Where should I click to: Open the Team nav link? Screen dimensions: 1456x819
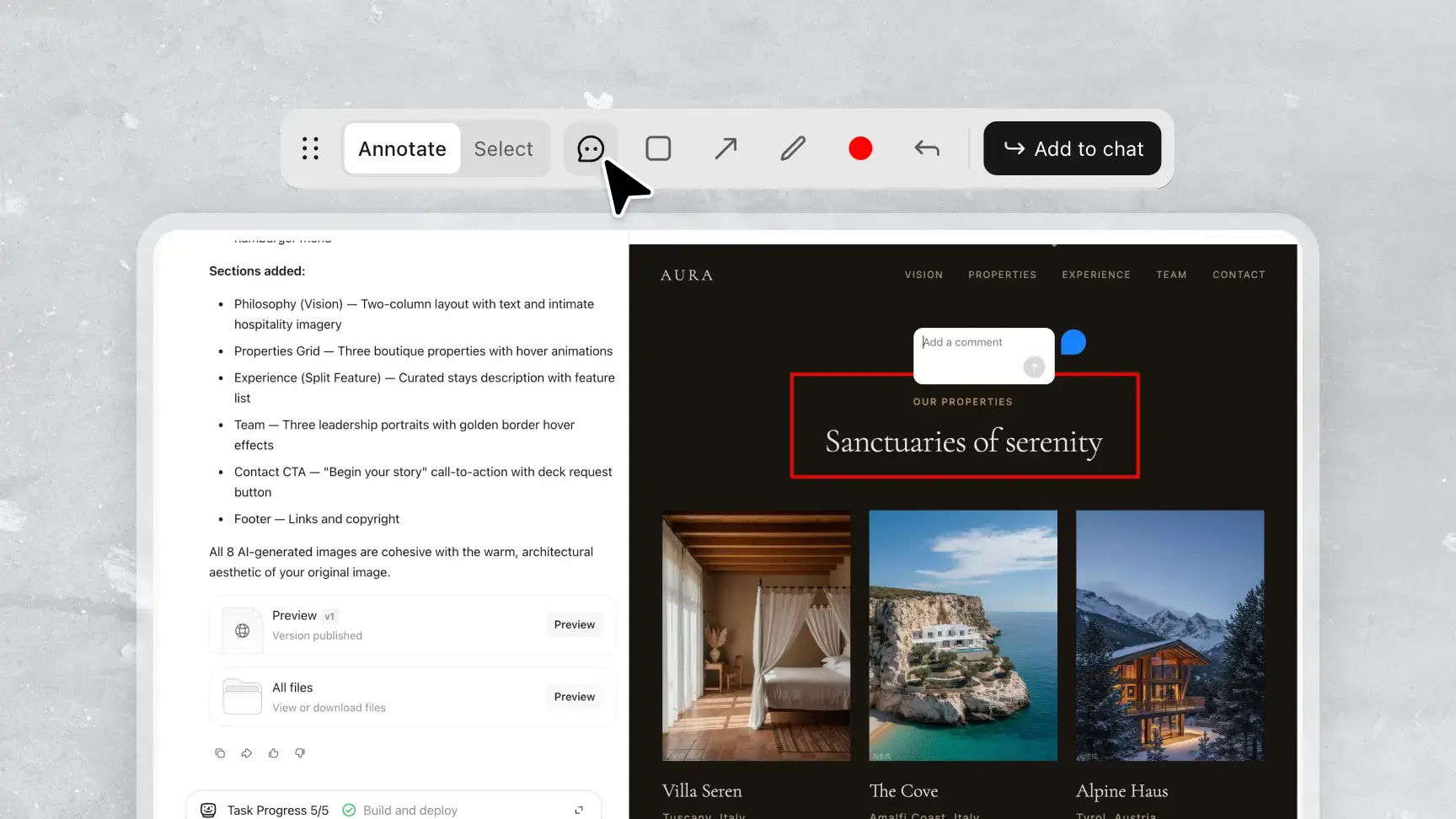point(1171,275)
